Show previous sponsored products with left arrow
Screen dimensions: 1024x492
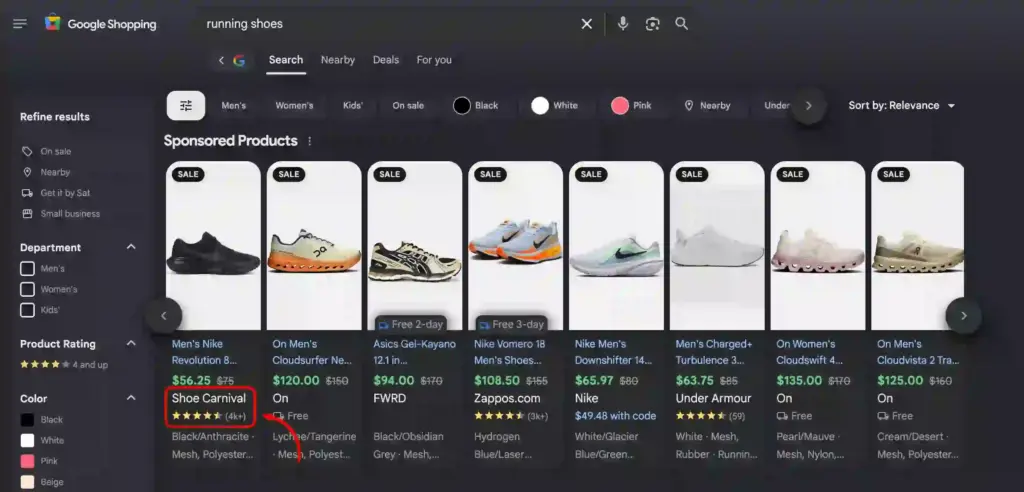(164, 316)
